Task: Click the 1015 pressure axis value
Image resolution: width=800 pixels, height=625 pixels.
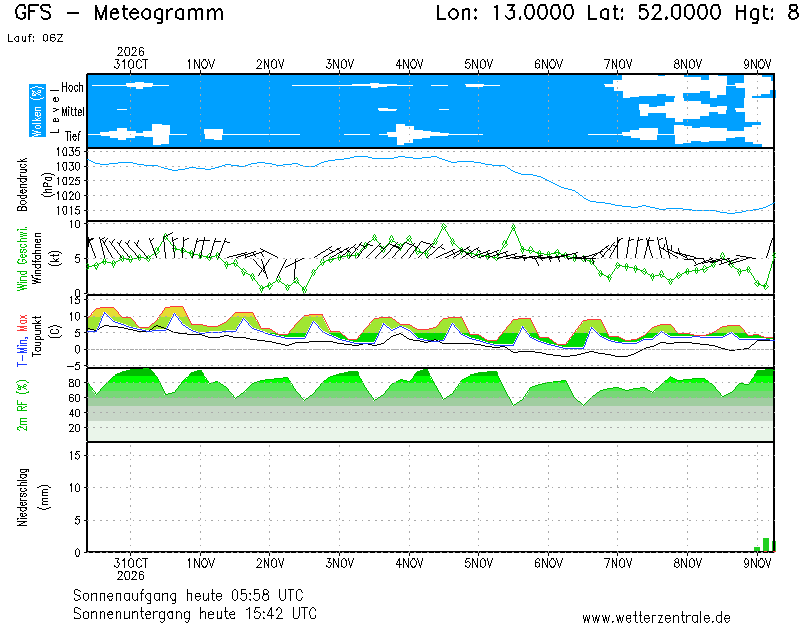Action: [x=68, y=211]
